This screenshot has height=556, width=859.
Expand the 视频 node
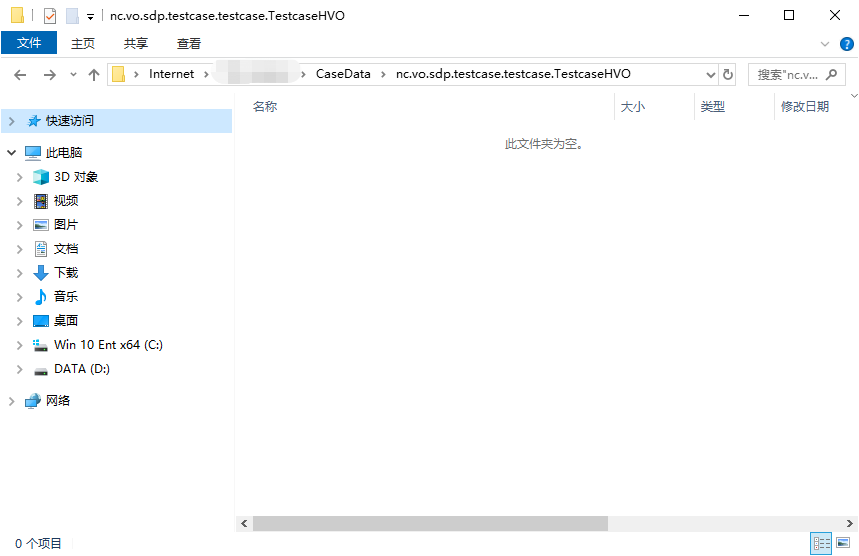pyautogui.click(x=20, y=201)
